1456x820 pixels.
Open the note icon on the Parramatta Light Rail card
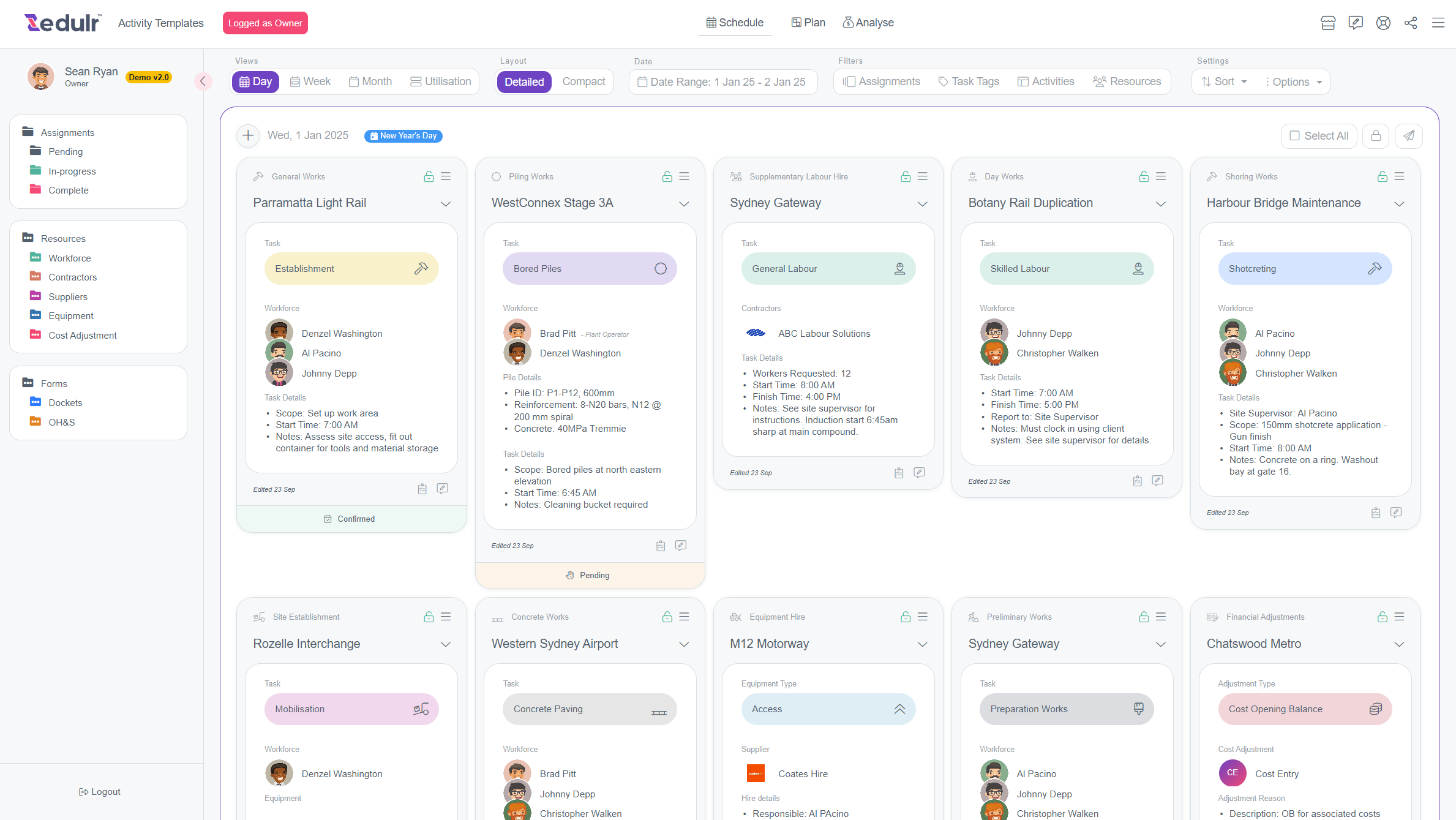click(442, 489)
